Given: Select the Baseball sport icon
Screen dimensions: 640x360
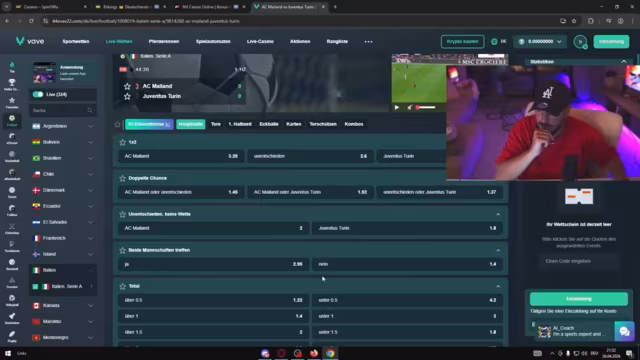Looking at the screenshot, I should click(12, 262).
